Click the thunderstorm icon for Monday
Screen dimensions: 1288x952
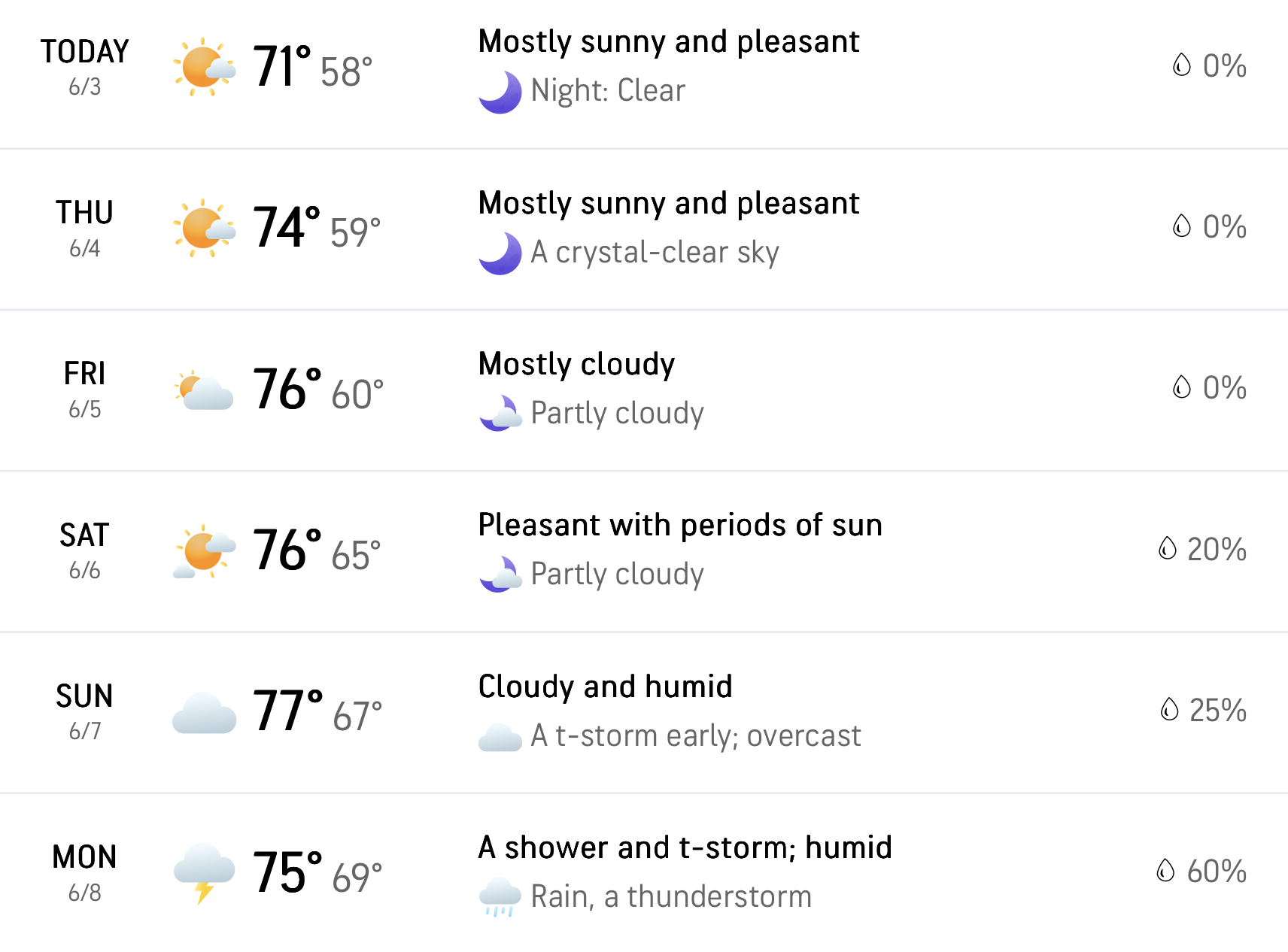tap(204, 873)
